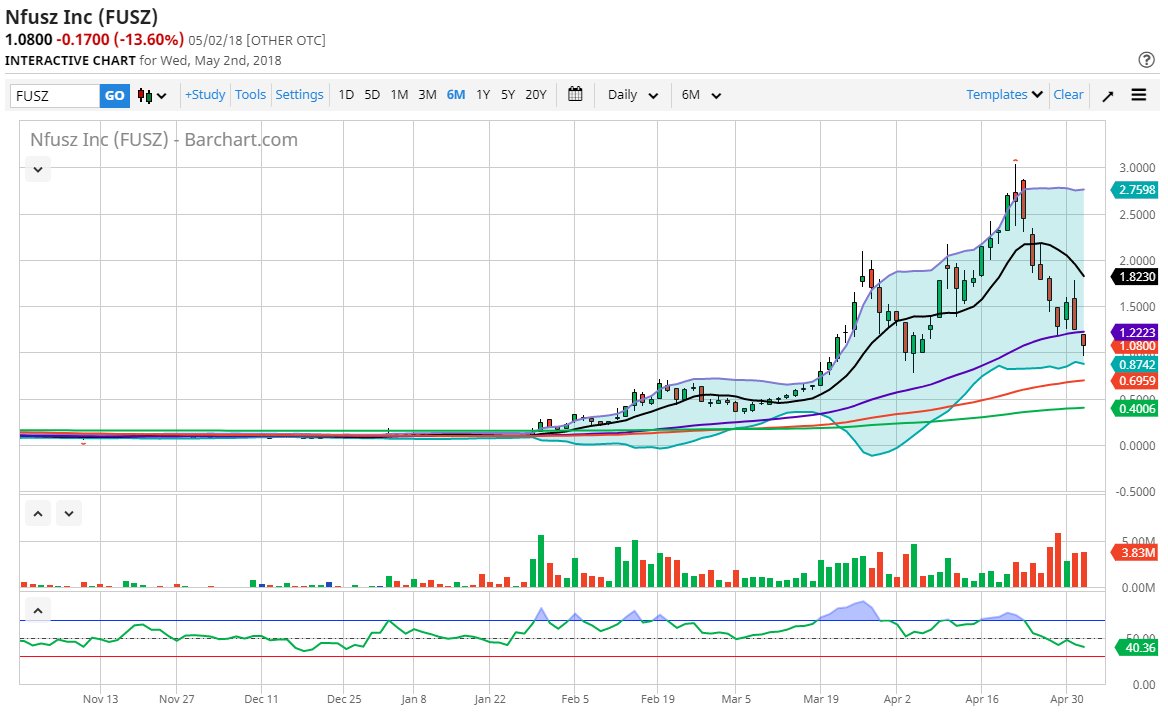
Task: Click the 1.0800 last price label
Action: coord(1136,346)
